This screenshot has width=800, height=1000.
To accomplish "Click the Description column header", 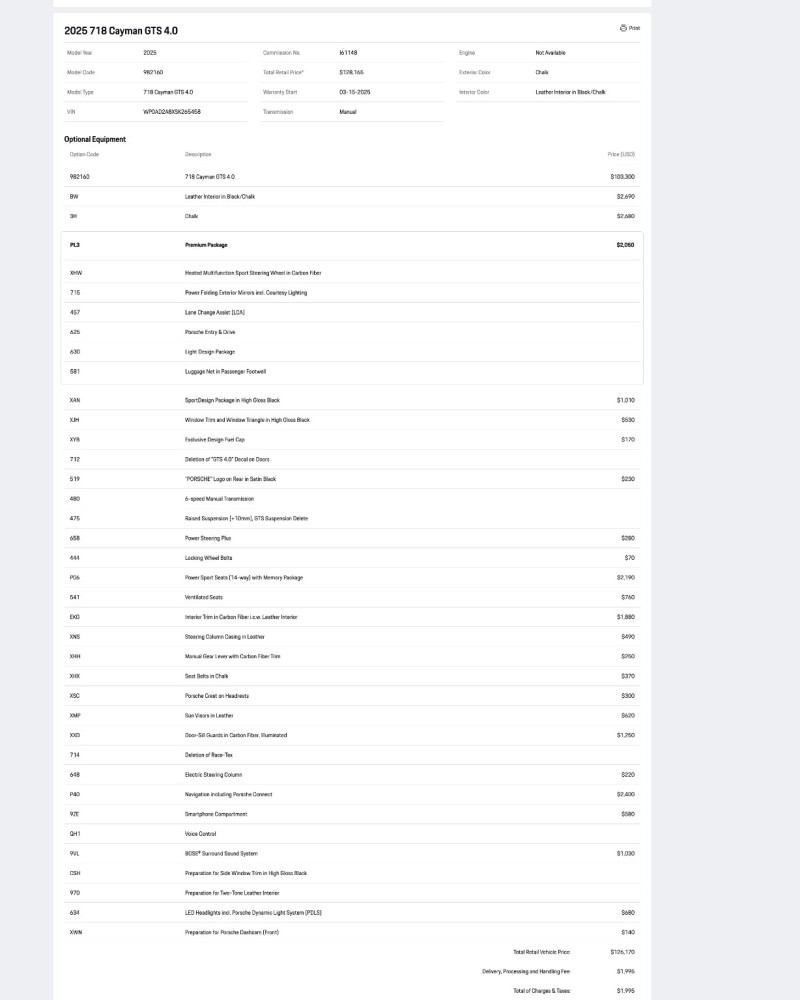I will click(198, 155).
